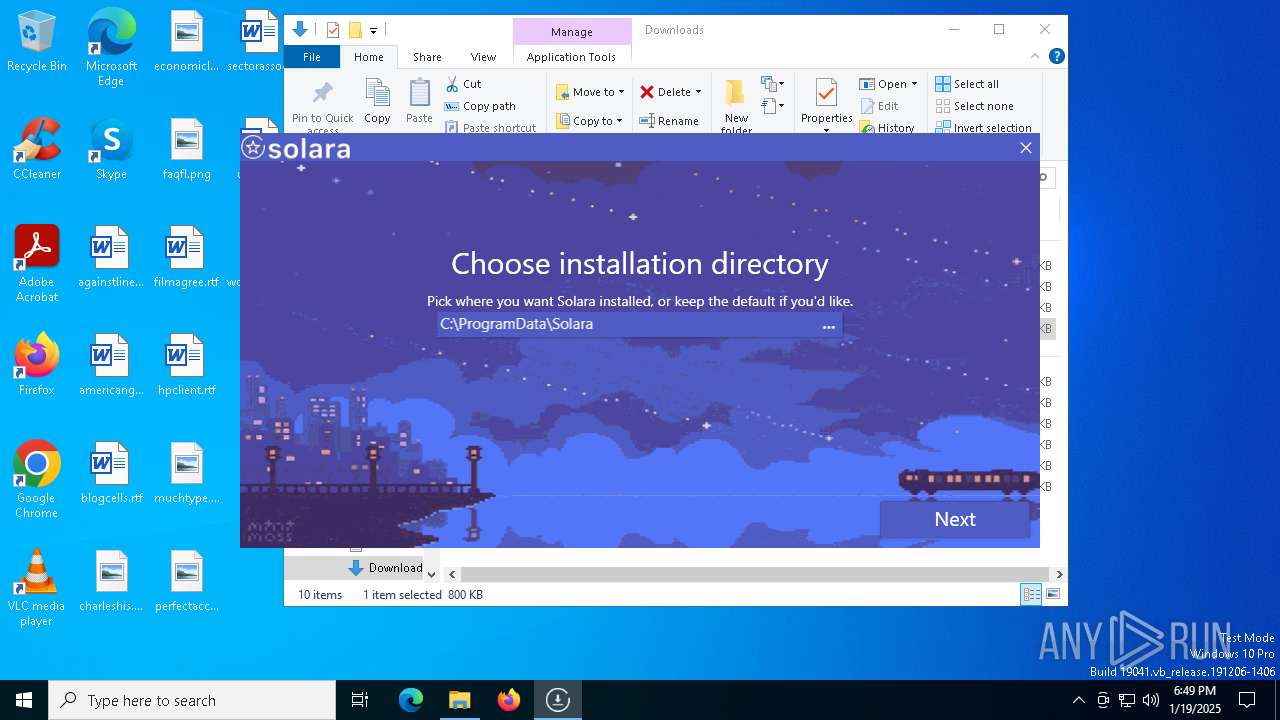The width and height of the screenshot is (1280, 720).
Task: Switch to large icons view button
Action: coord(1053,595)
